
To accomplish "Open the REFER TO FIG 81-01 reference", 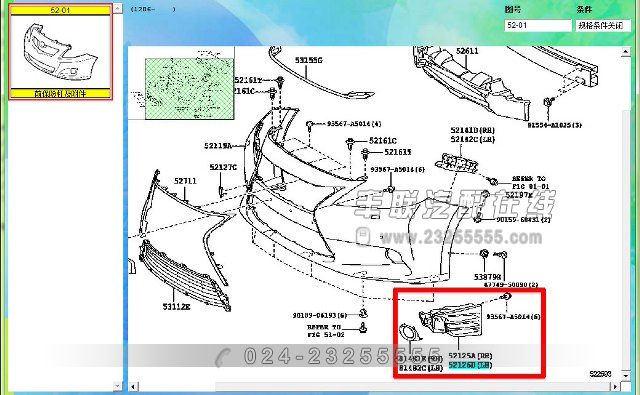I will point(530,182).
